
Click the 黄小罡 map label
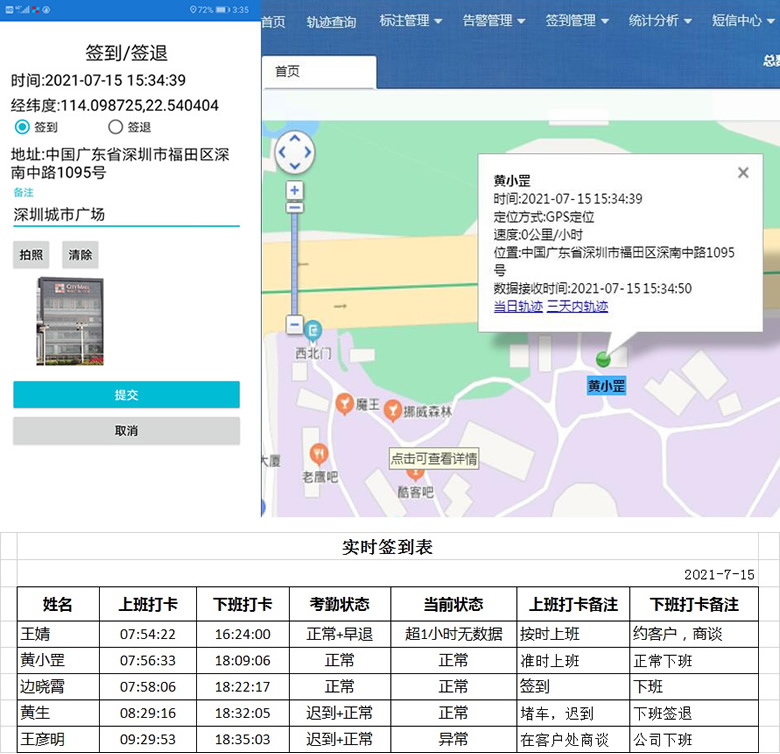click(x=606, y=386)
